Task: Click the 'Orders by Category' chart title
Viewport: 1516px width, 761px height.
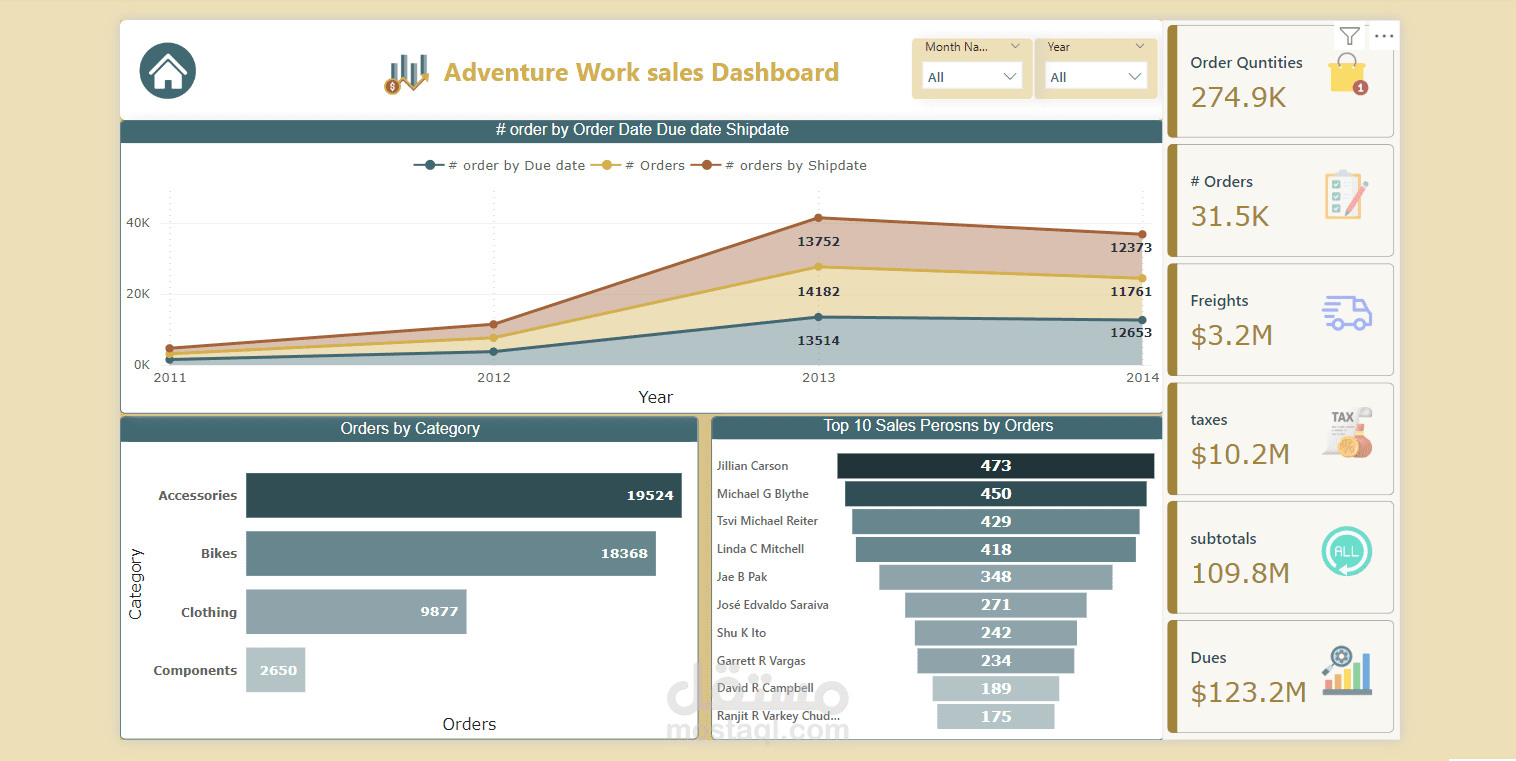Action: coord(410,429)
